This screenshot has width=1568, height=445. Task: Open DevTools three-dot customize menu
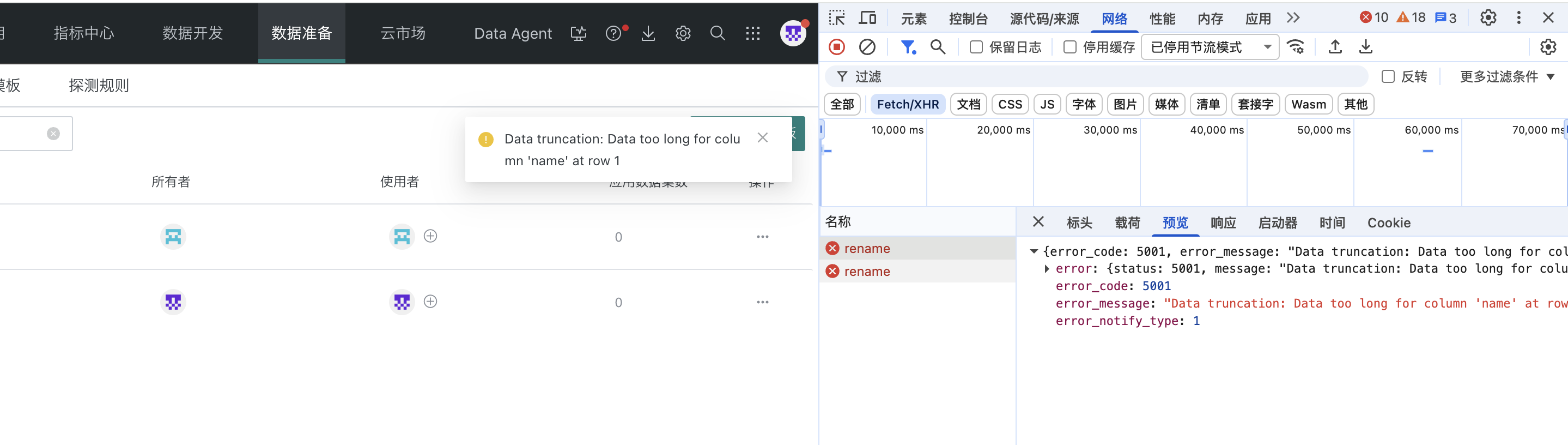pos(1519,17)
